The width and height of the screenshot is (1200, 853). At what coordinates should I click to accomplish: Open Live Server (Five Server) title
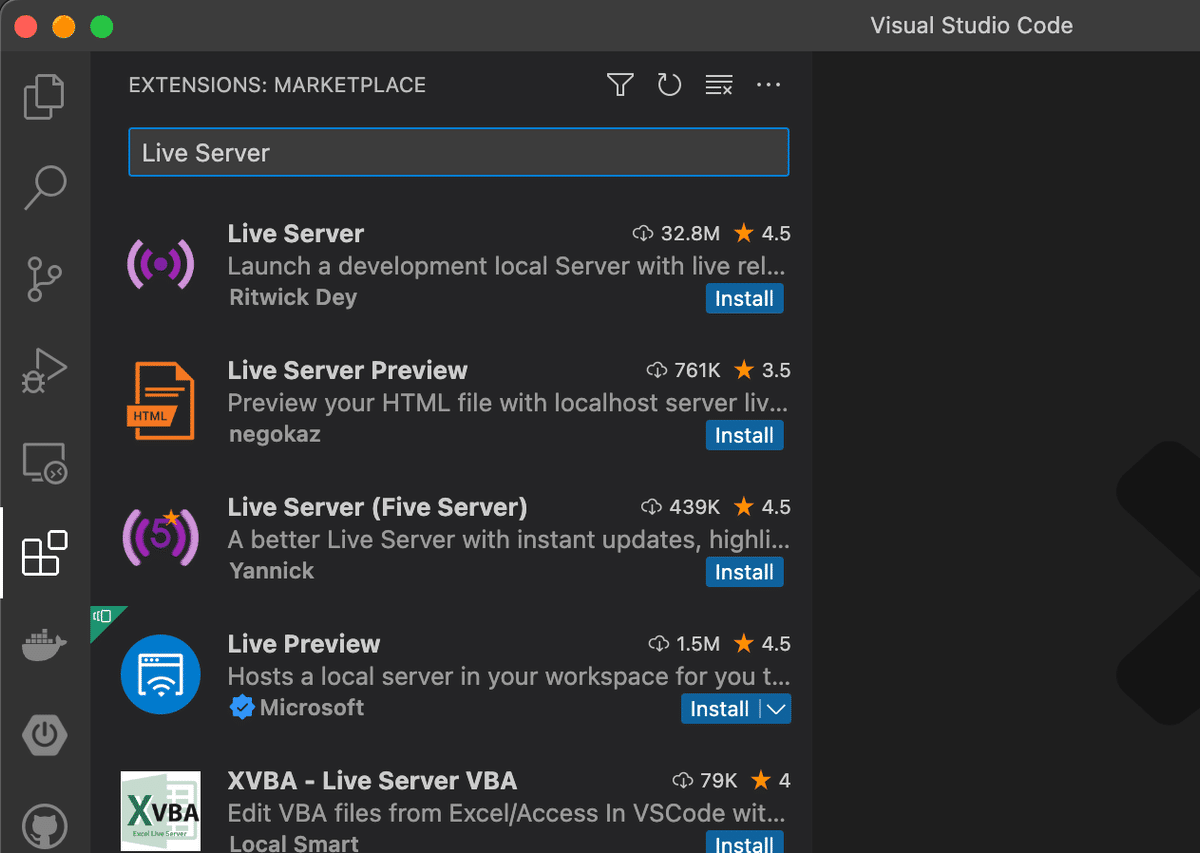pyautogui.click(x=377, y=507)
